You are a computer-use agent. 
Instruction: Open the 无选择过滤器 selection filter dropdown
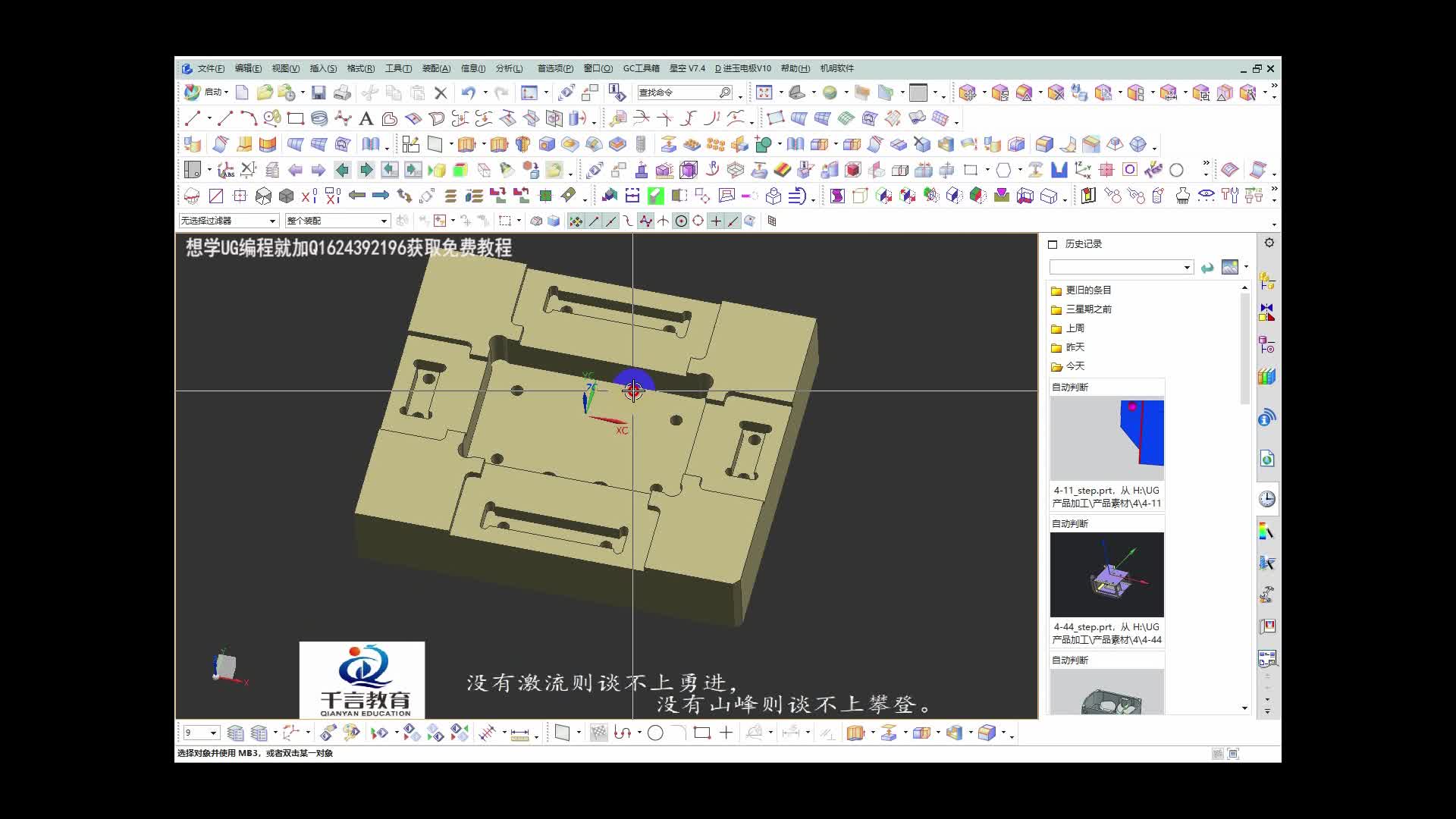tap(273, 221)
